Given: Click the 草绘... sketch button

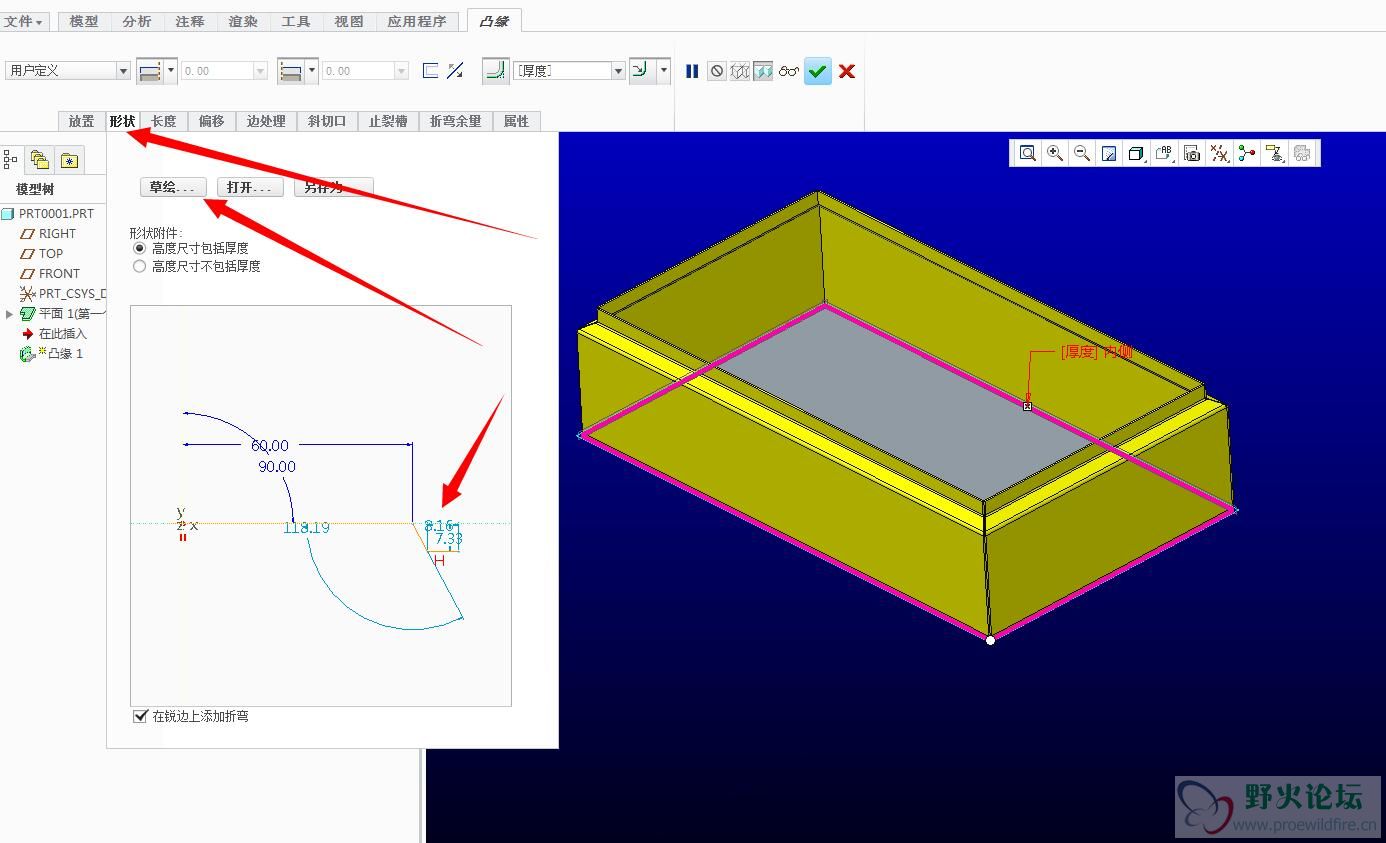Looking at the screenshot, I should [x=173, y=187].
